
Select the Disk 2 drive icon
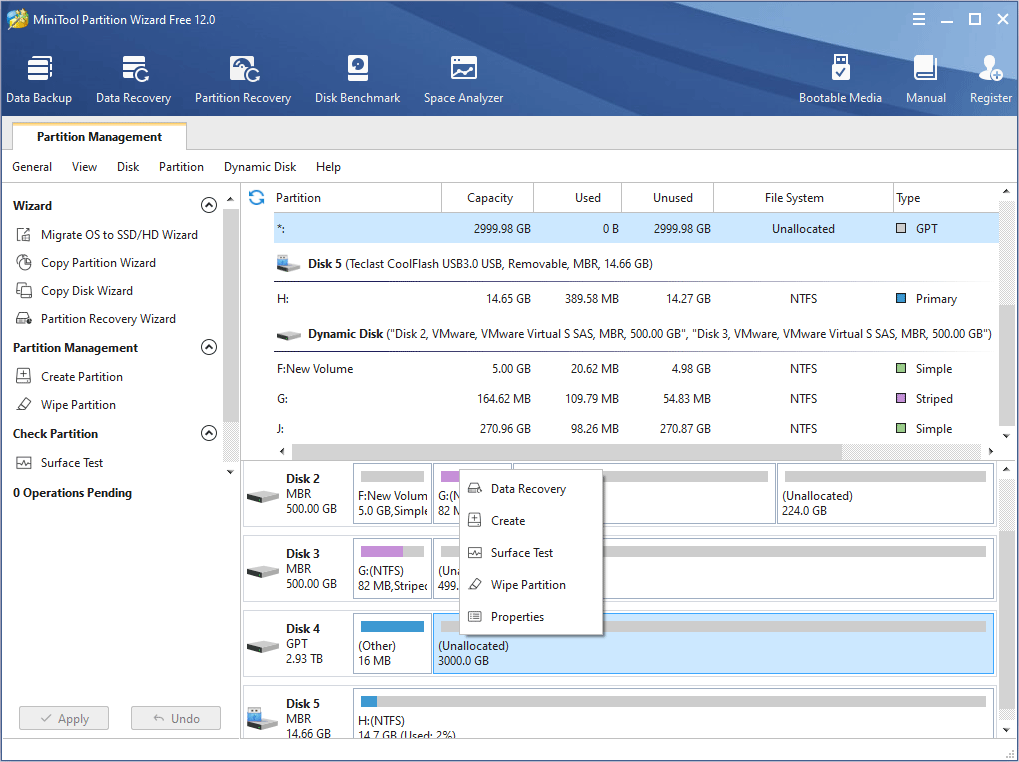tap(263, 497)
